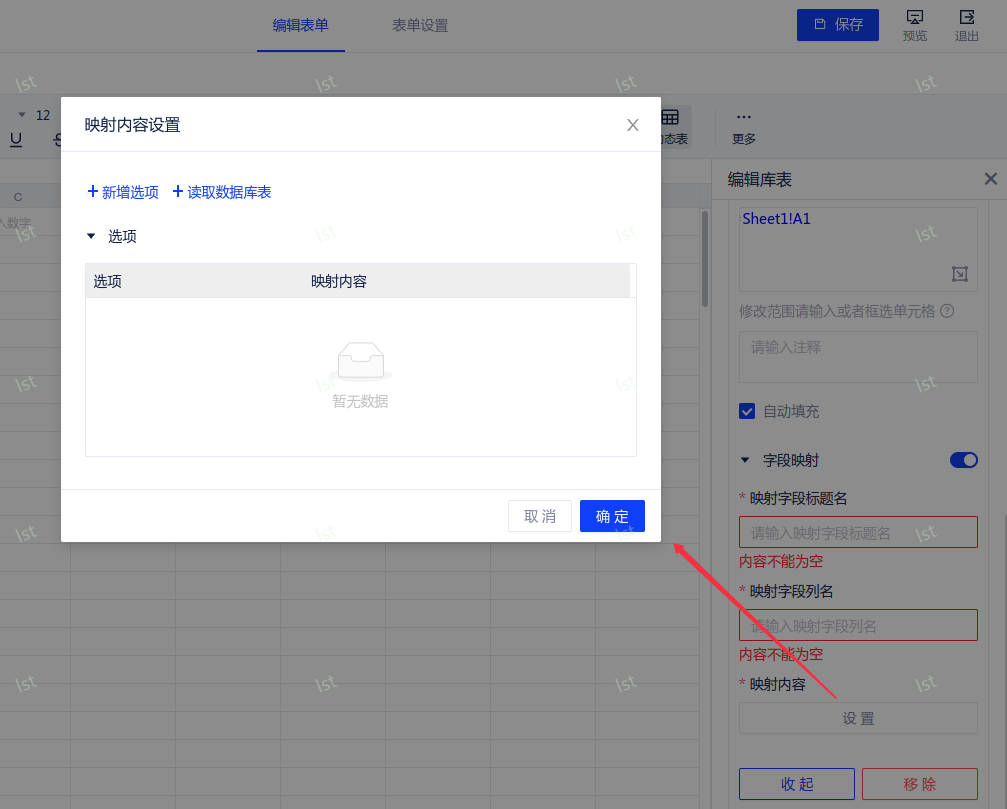Click the 确定 confirm button
This screenshot has height=809, width=1007.
click(612, 516)
